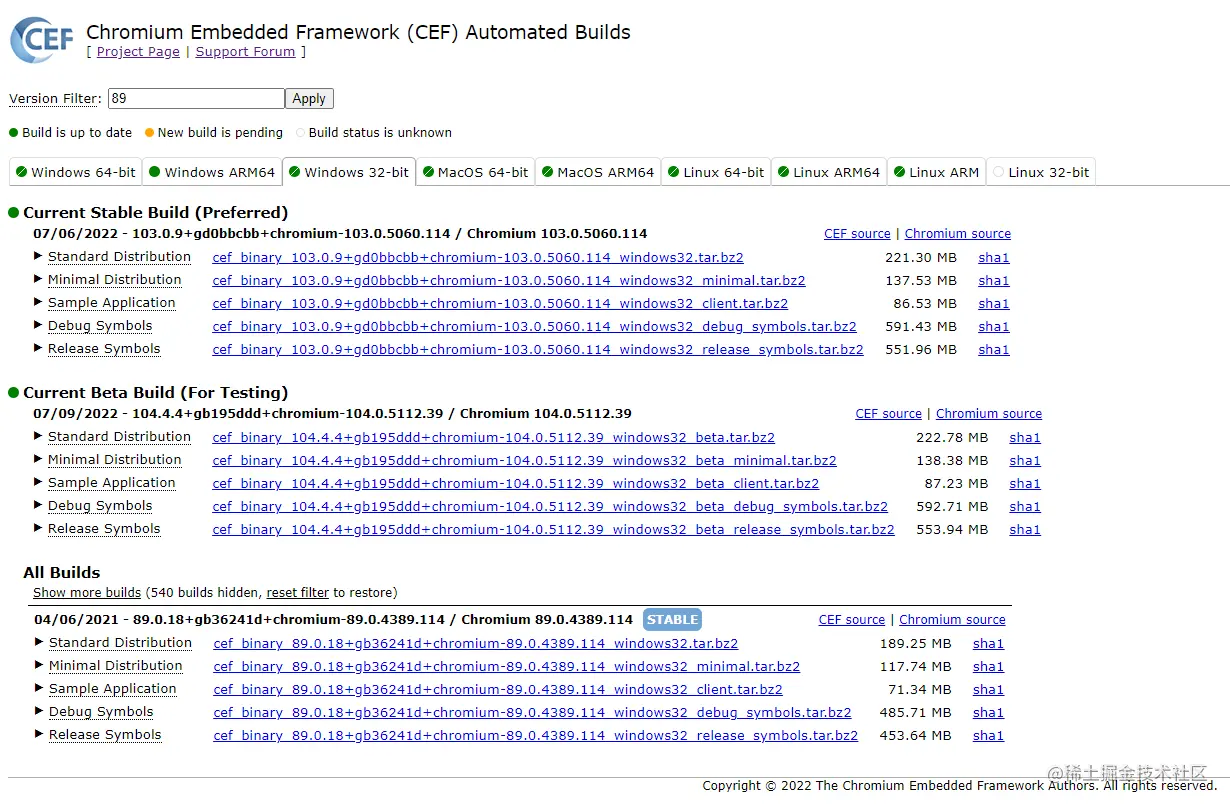Expand Release Symbols for the 89.0.18 build

pyautogui.click(x=105, y=735)
